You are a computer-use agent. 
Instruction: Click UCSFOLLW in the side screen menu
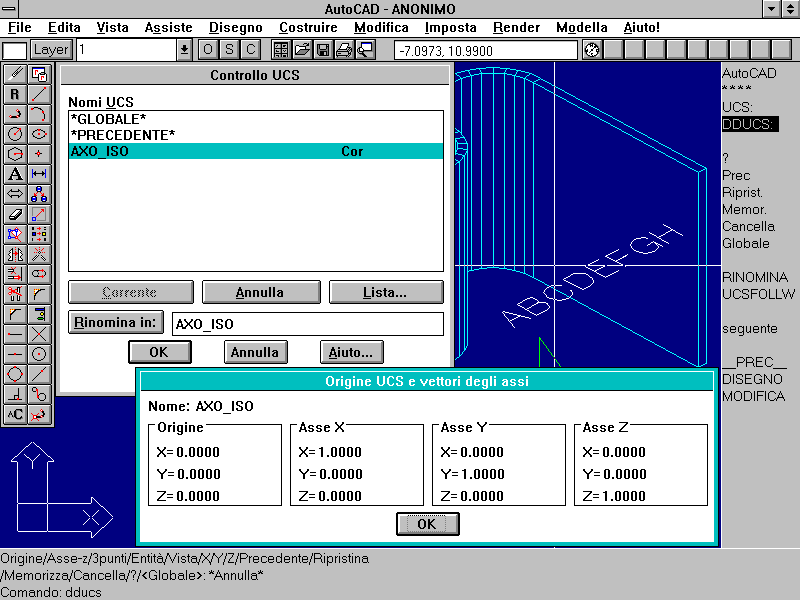(759, 294)
